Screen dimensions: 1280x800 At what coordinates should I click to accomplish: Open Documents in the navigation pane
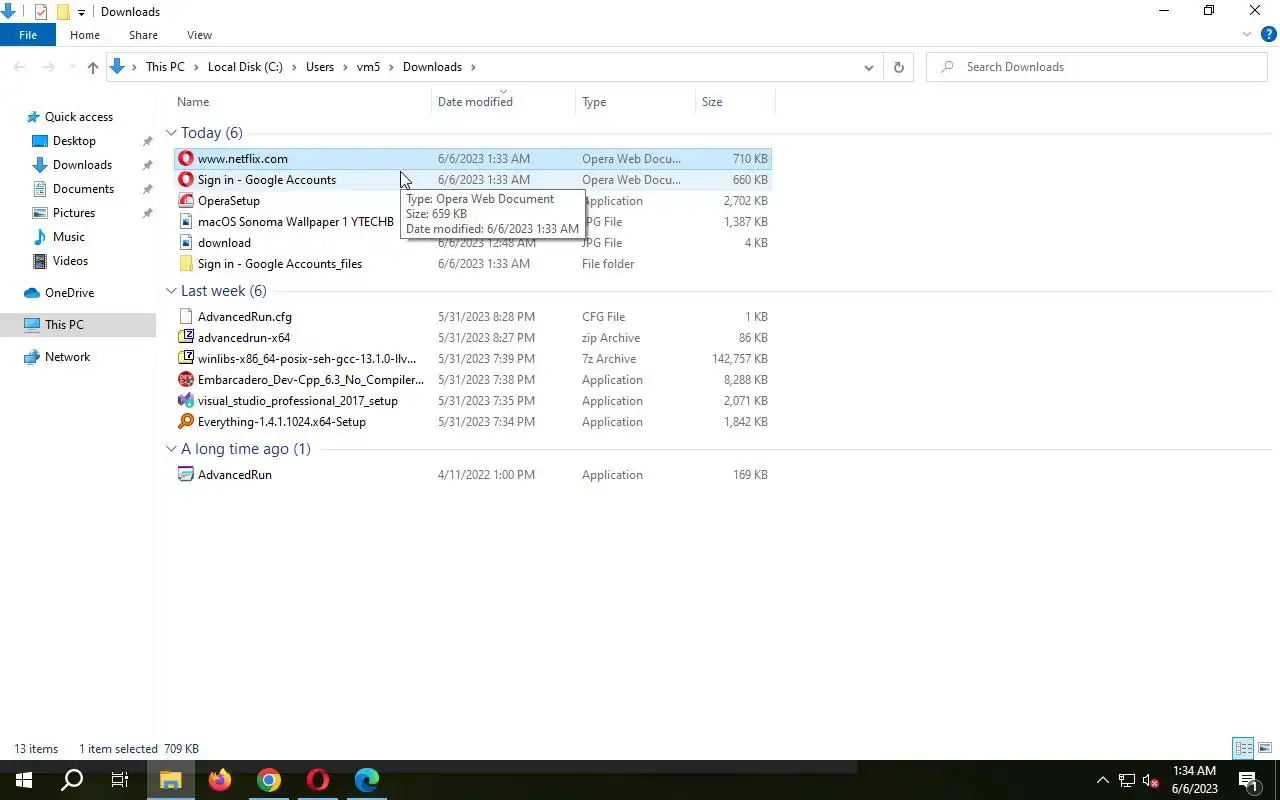(83, 189)
